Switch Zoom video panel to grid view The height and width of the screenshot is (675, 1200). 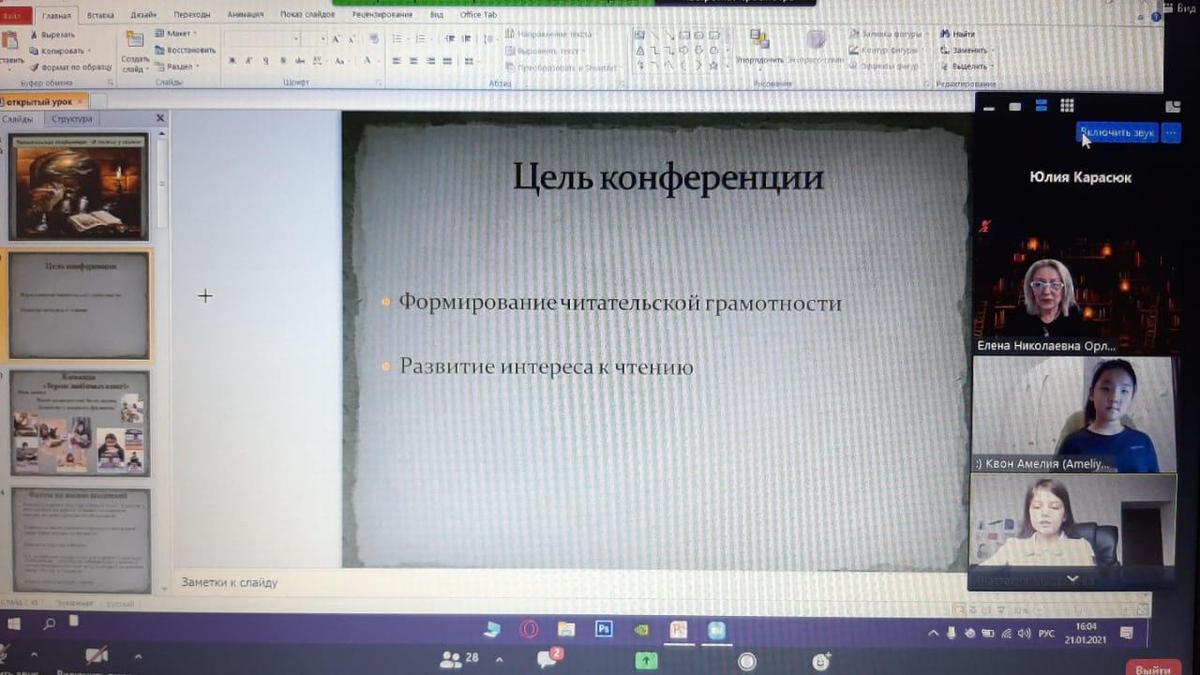click(1067, 106)
